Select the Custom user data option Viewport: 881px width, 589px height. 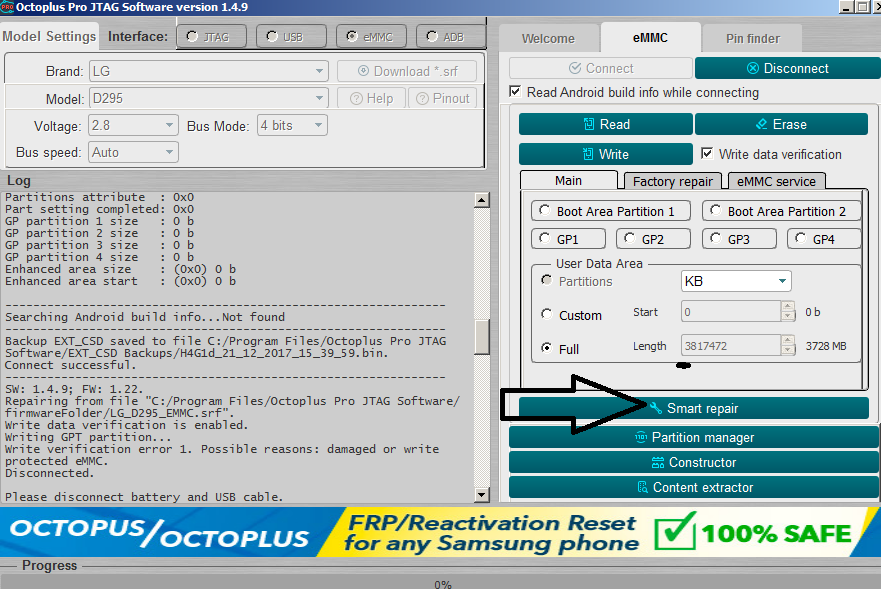coord(546,314)
